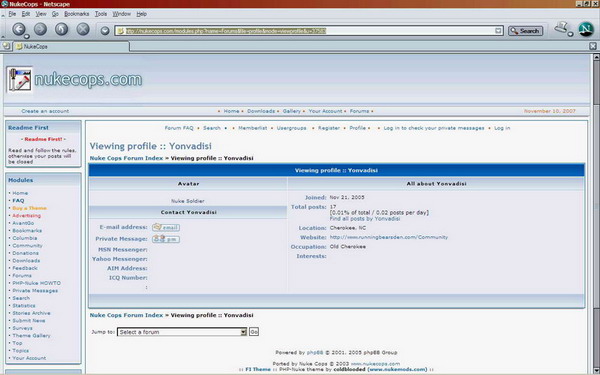Send a private message via pm button
600x375 pixels.
point(166,239)
